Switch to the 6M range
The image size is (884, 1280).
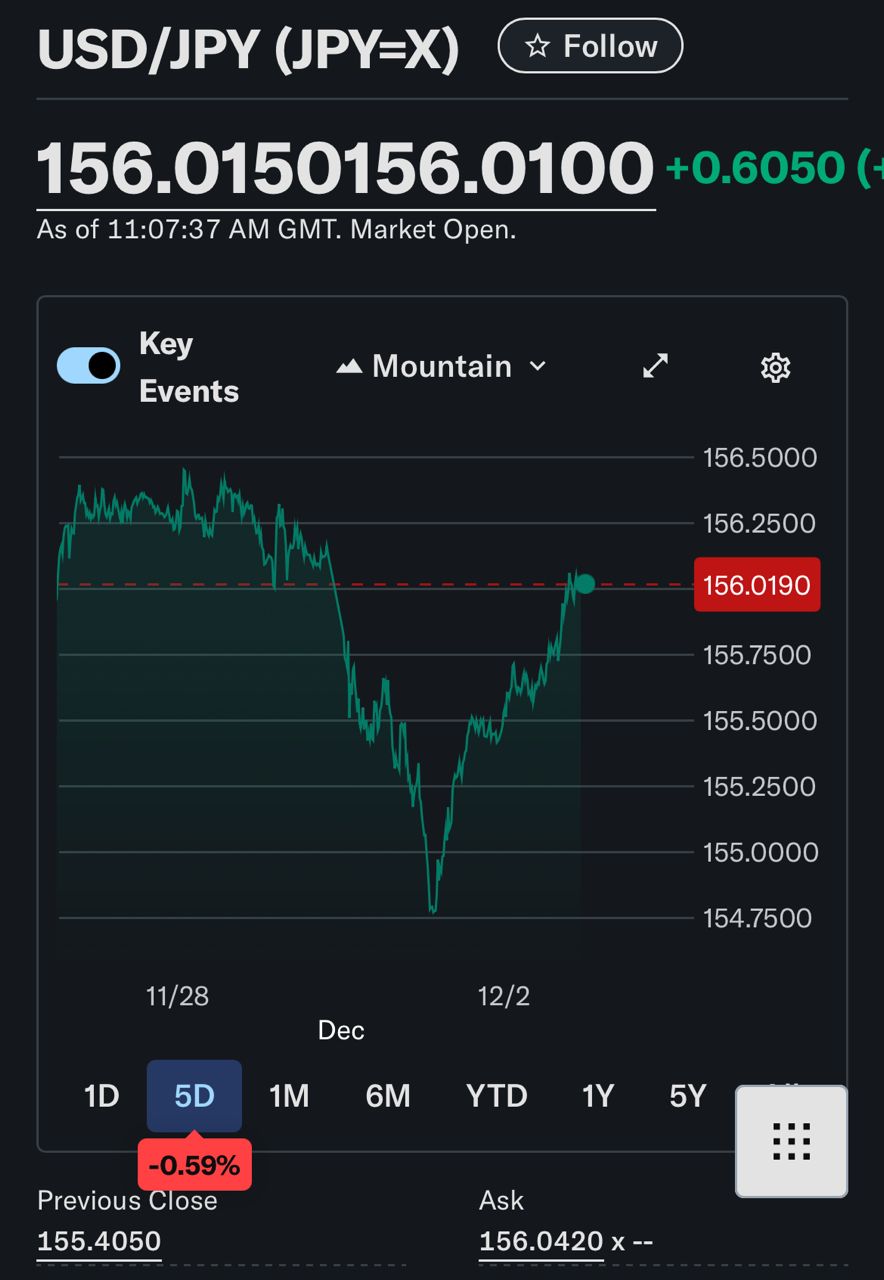pos(388,1096)
